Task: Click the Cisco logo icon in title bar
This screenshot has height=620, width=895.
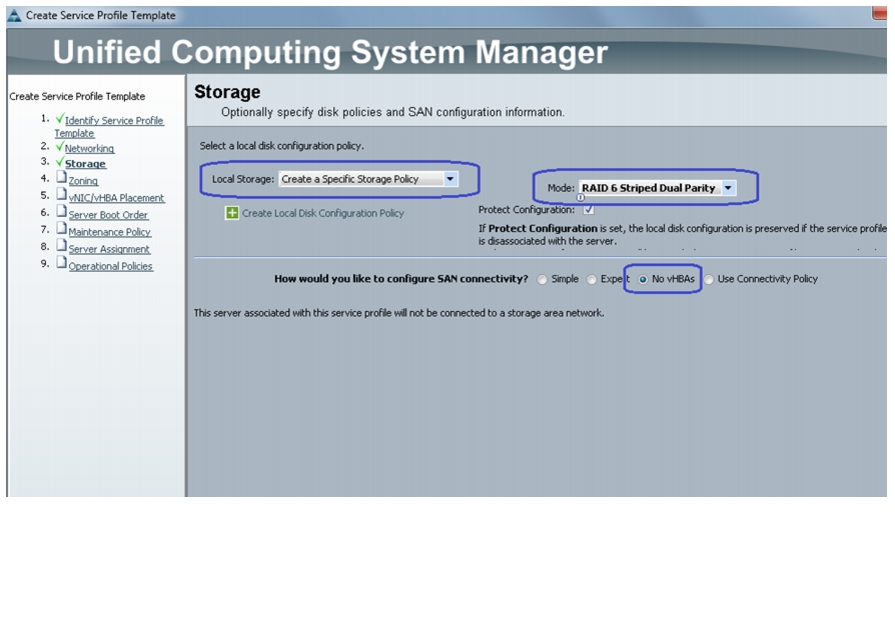Action: (14, 15)
